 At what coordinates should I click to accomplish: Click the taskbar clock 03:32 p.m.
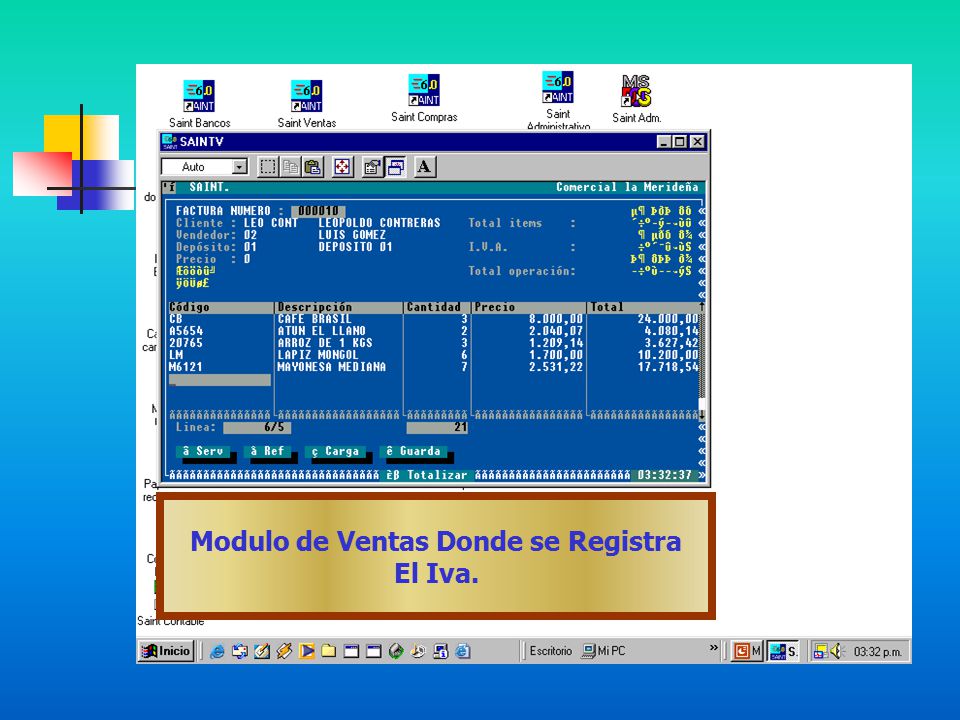(x=877, y=652)
